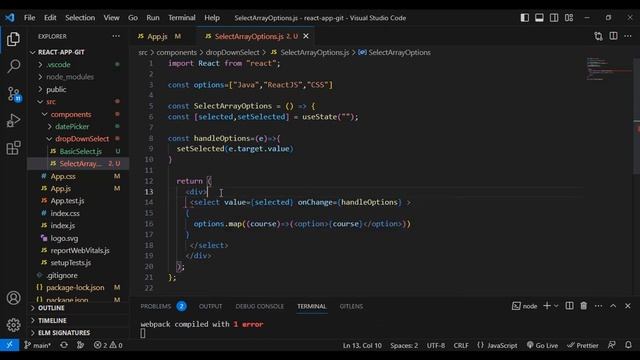The width and height of the screenshot is (640, 360).
Task: Click the open changes icon in editor toolbar
Action: pyautogui.click(x=598, y=36)
